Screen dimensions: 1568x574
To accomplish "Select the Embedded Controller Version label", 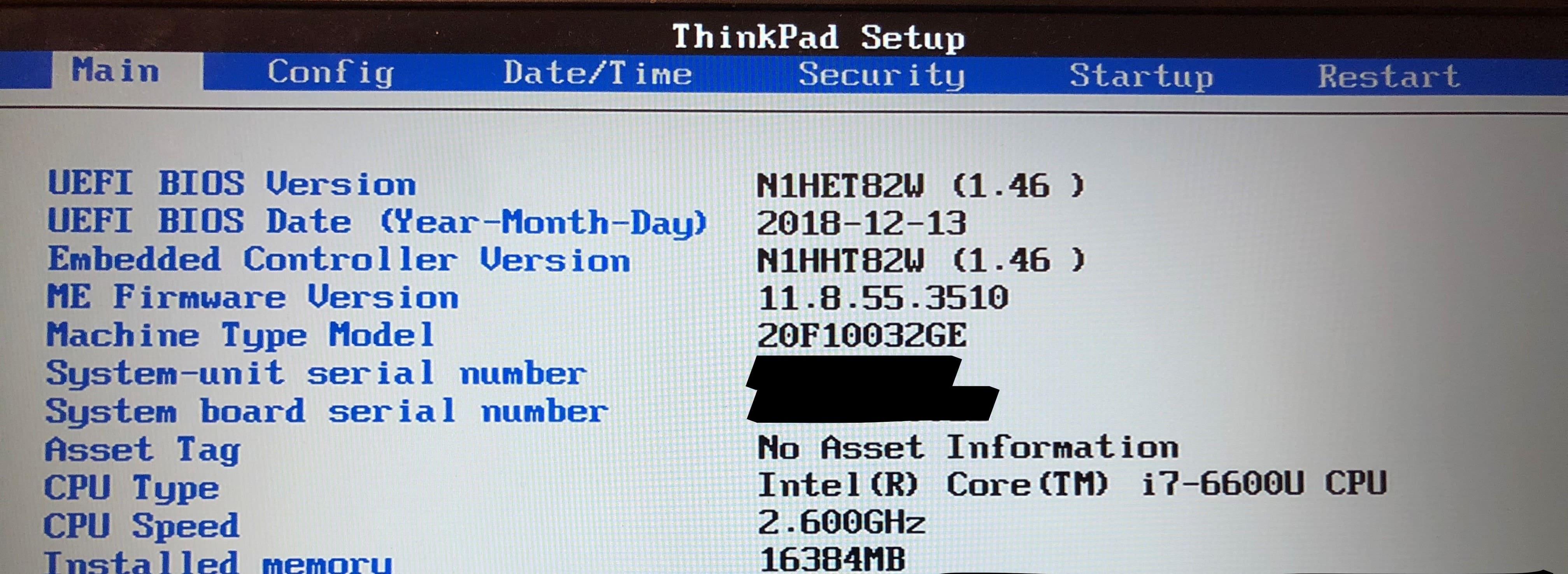I will tap(339, 259).
